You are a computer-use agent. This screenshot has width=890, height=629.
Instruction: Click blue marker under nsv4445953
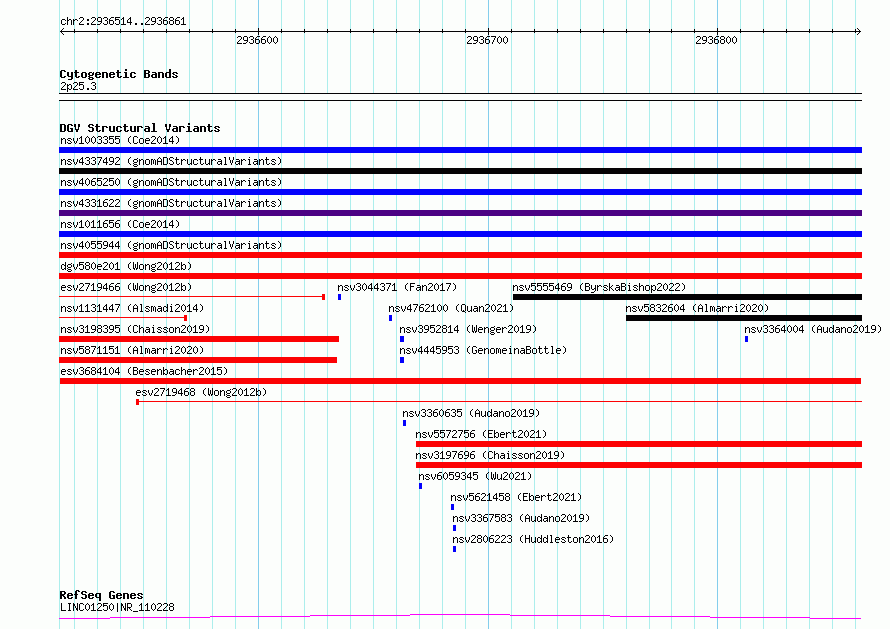coord(402,360)
